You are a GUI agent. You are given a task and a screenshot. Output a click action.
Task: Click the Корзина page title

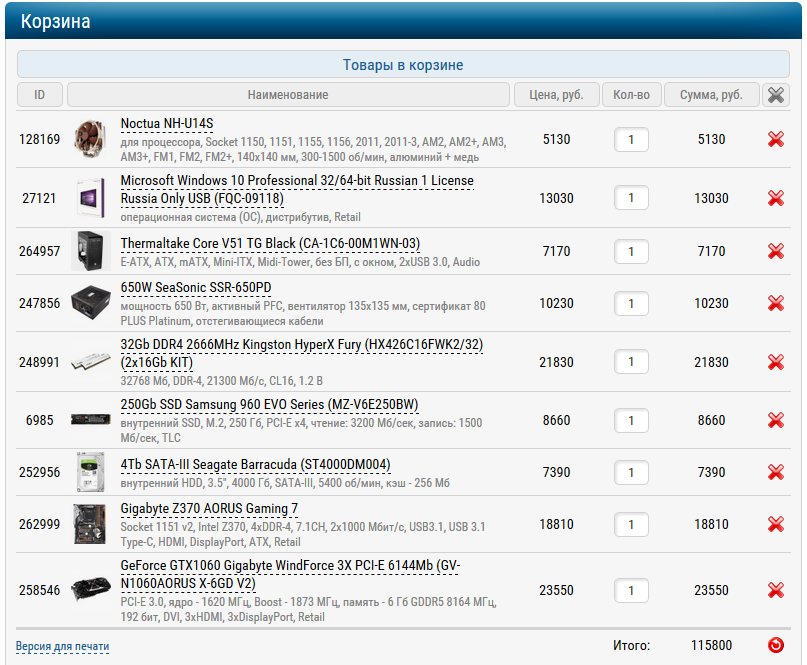click(x=56, y=22)
